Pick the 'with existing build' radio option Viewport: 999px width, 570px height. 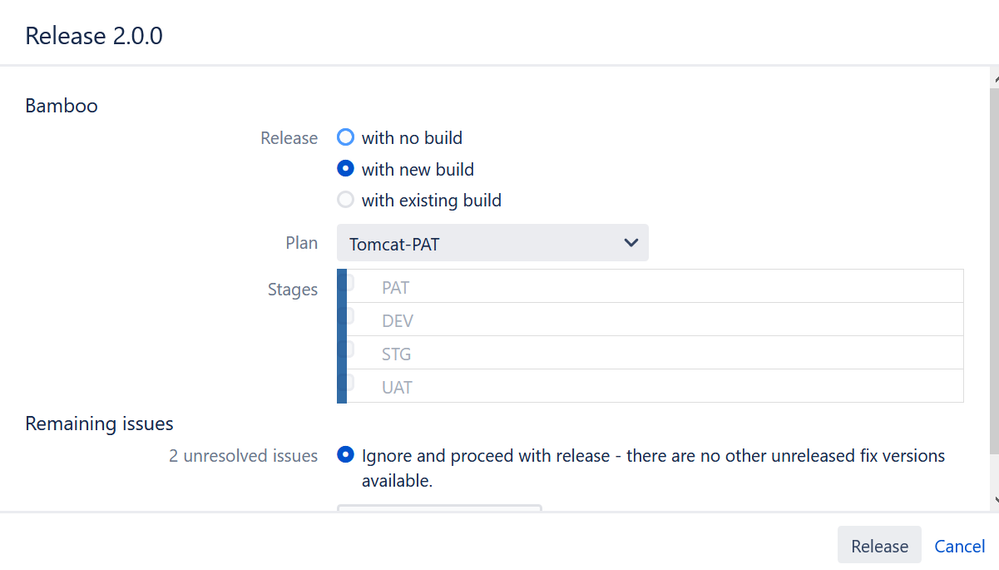coord(345,199)
